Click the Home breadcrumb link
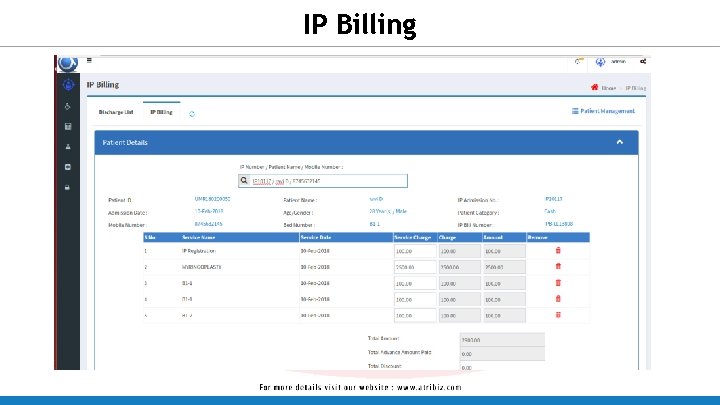This screenshot has width=720, height=405. tap(608, 88)
